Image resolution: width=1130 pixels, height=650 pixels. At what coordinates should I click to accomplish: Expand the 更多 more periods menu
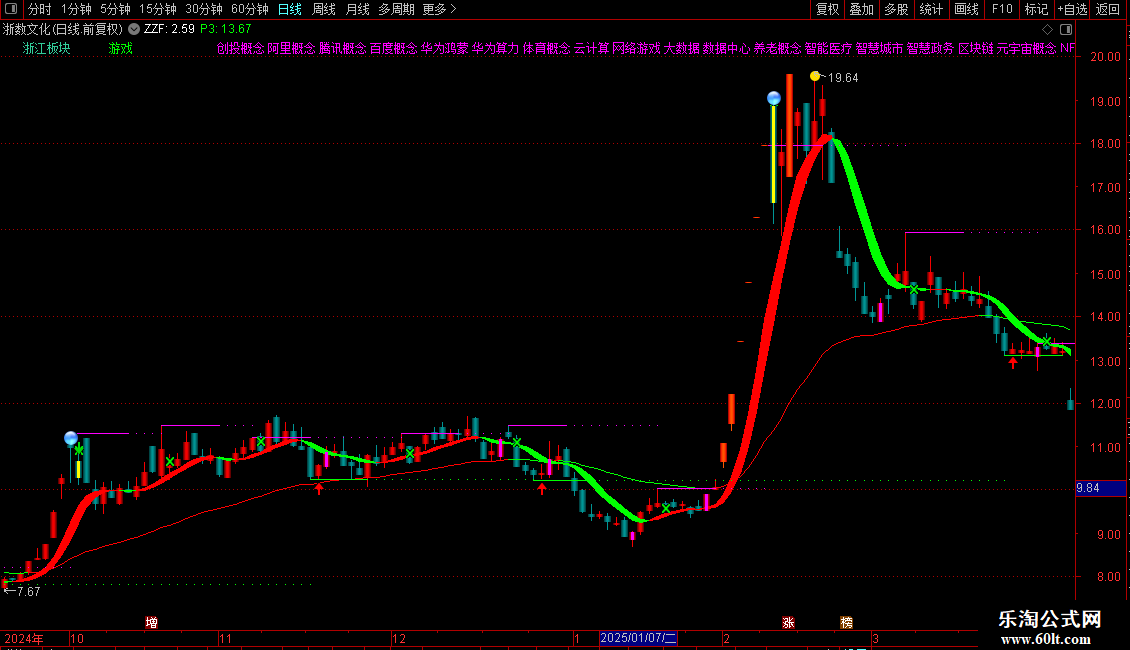pos(439,9)
